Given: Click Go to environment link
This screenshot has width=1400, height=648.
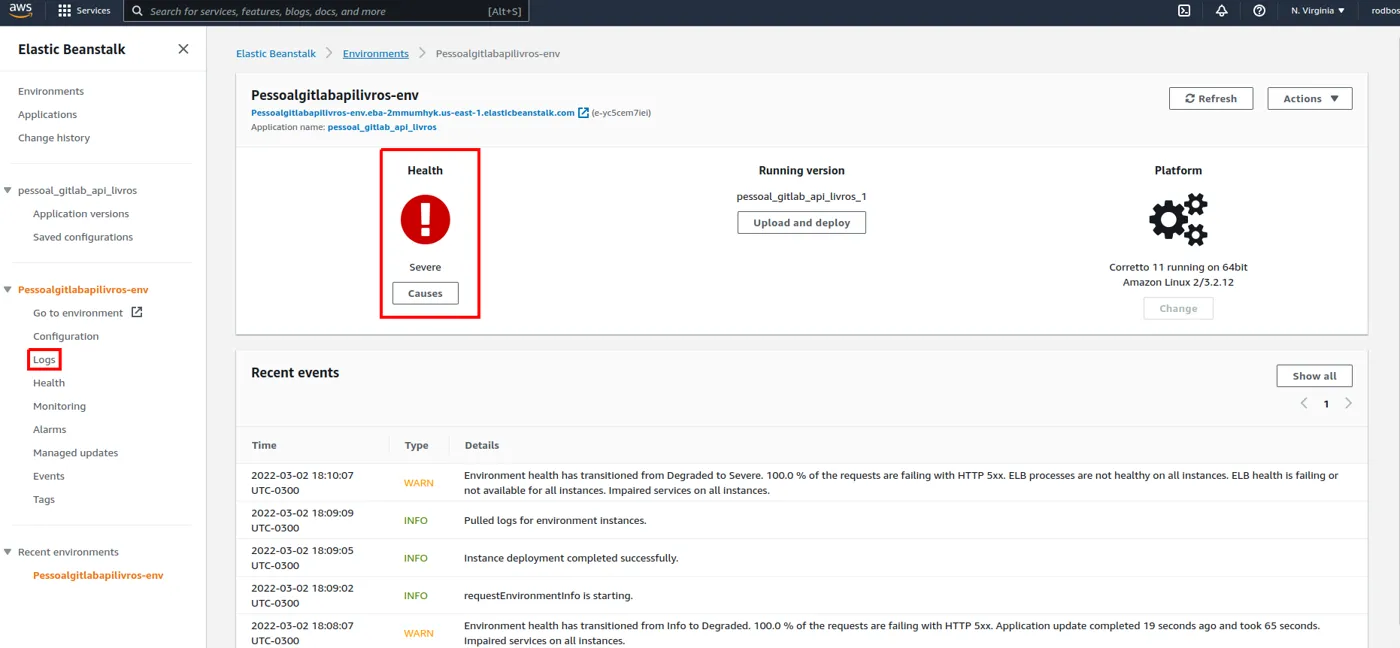Looking at the screenshot, I should [x=88, y=313].
